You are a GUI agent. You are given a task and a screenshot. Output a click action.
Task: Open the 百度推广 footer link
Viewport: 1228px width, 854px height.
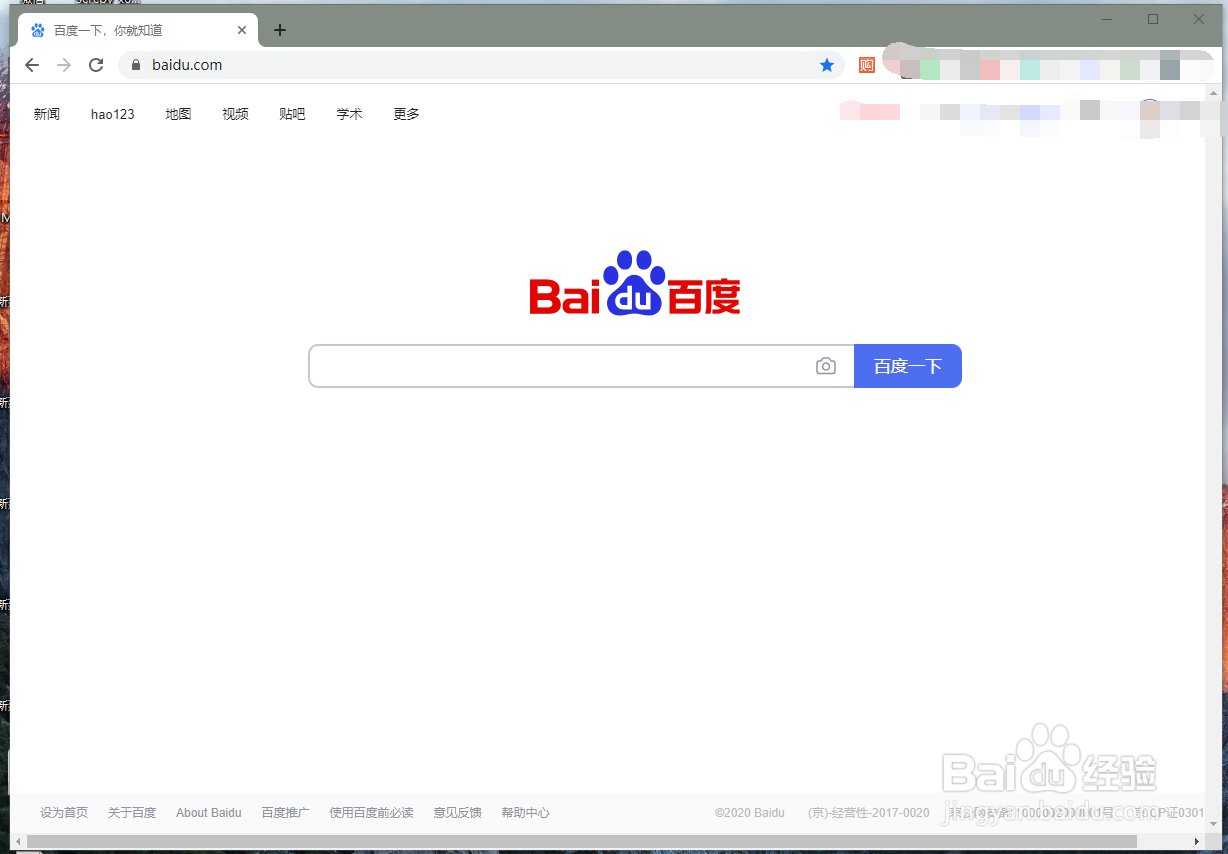click(285, 813)
